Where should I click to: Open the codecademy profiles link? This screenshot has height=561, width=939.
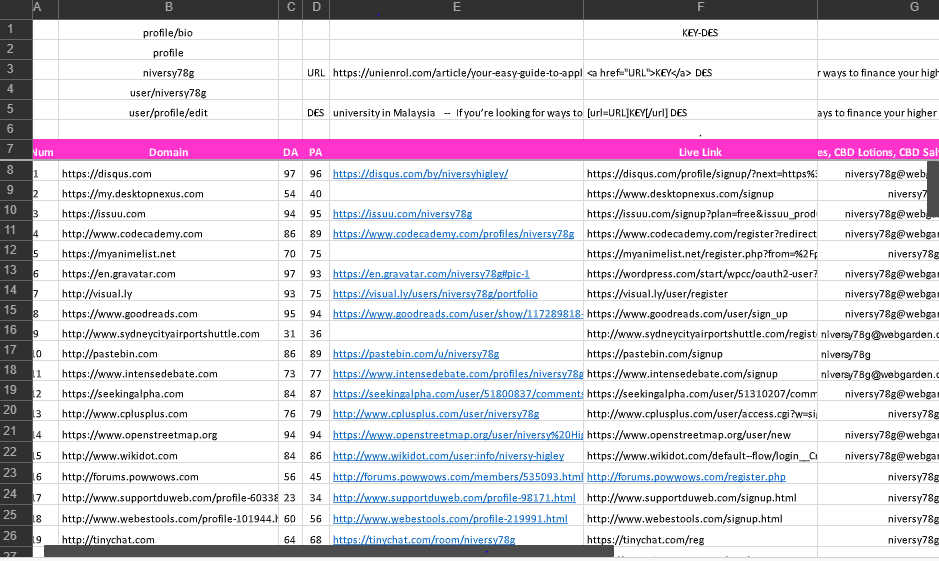[x=453, y=233]
